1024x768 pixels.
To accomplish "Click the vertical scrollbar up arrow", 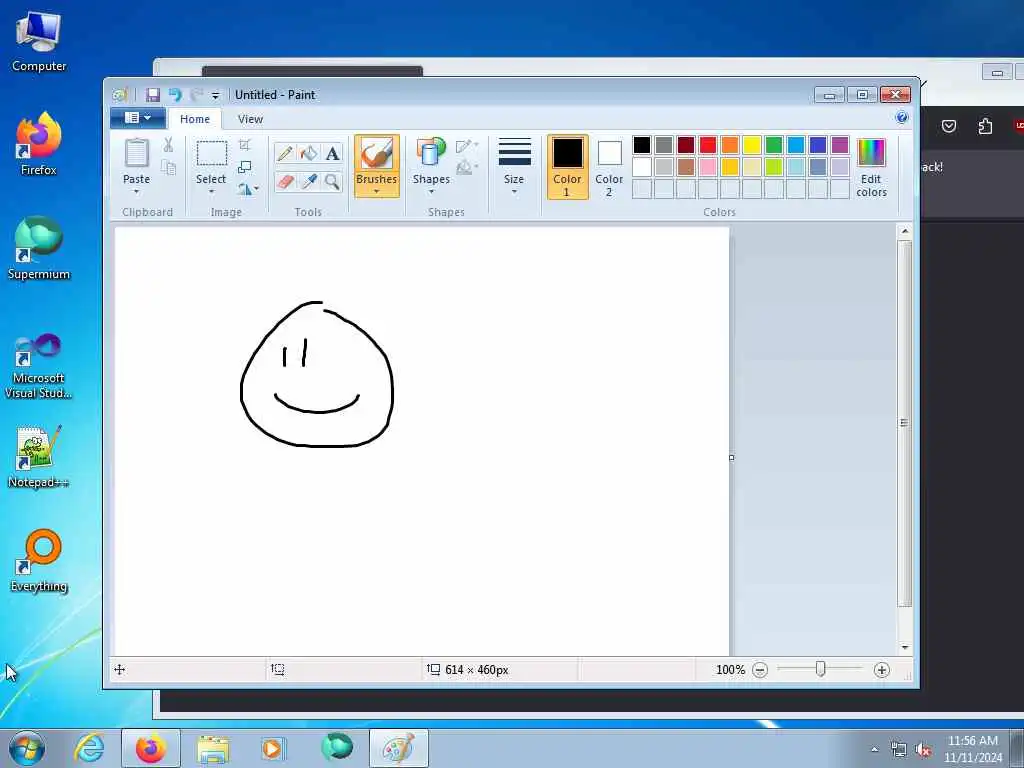I will click(x=904, y=231).
